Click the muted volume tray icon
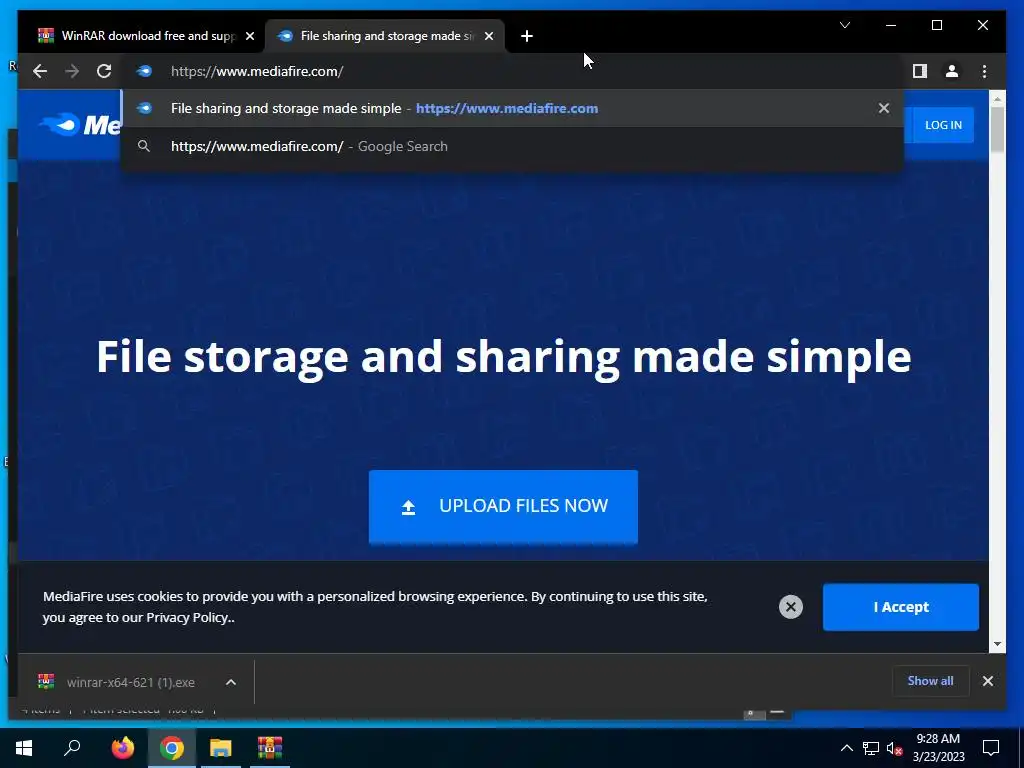Viewport: 1024px width, 768px height. (x=894, y=748)
